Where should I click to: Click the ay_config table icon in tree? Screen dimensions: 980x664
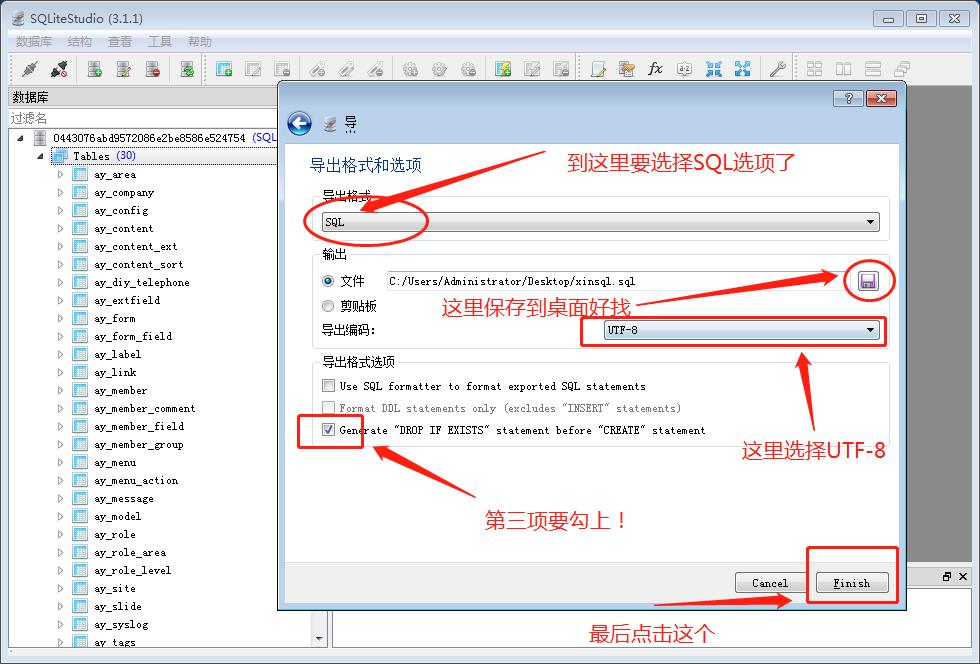[80, 210]
